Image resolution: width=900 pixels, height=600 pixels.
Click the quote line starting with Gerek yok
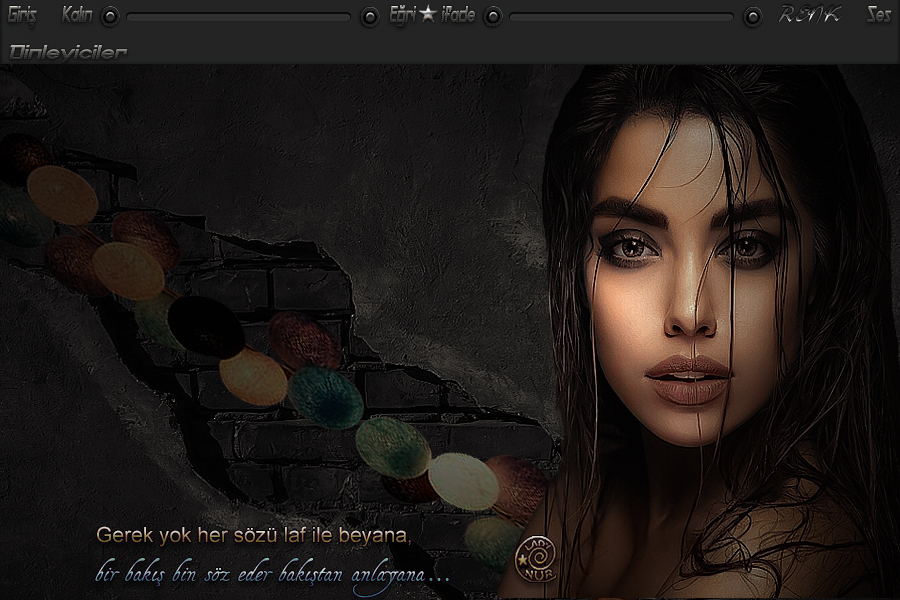253,536
